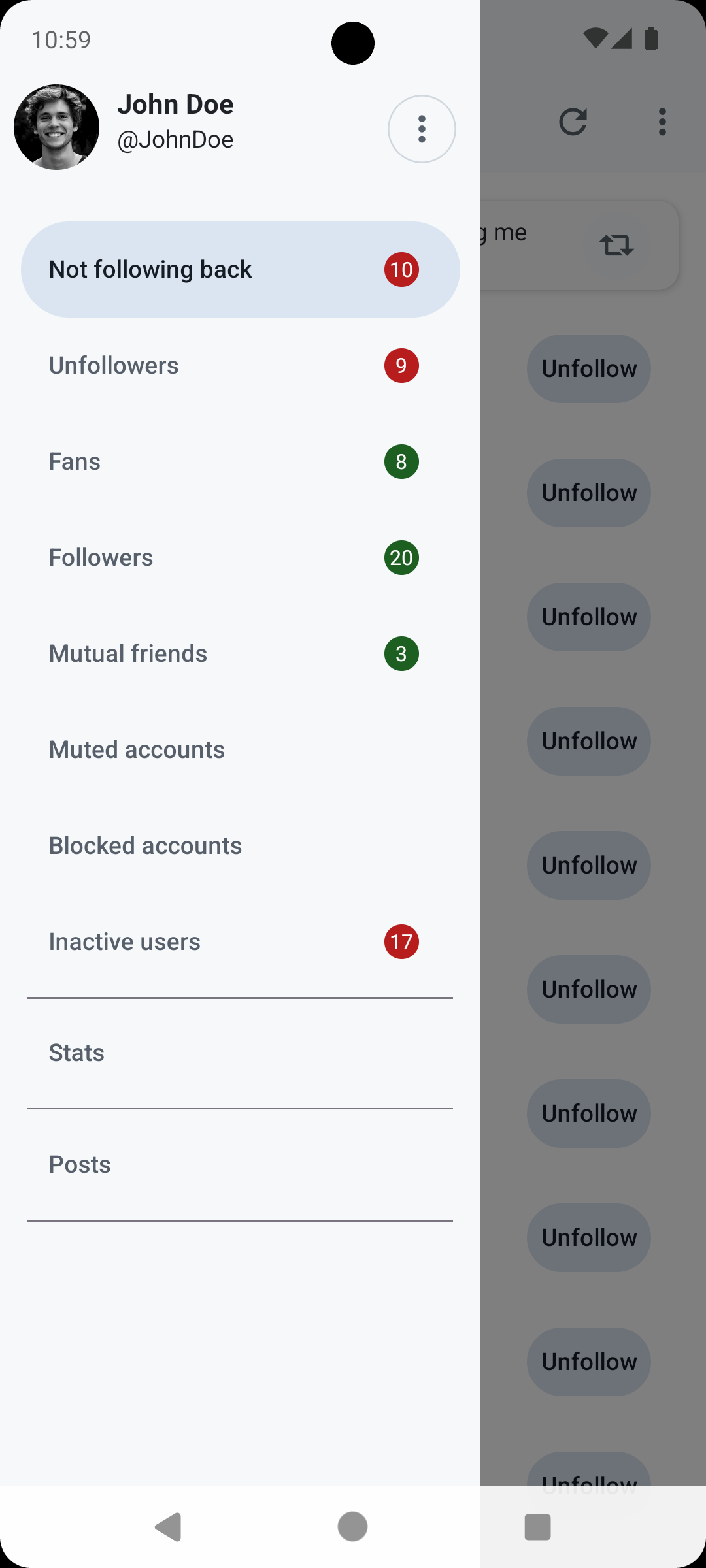The image size is (706, 1568).
Task: Open the Stats page
Action: pos(241,1053)
